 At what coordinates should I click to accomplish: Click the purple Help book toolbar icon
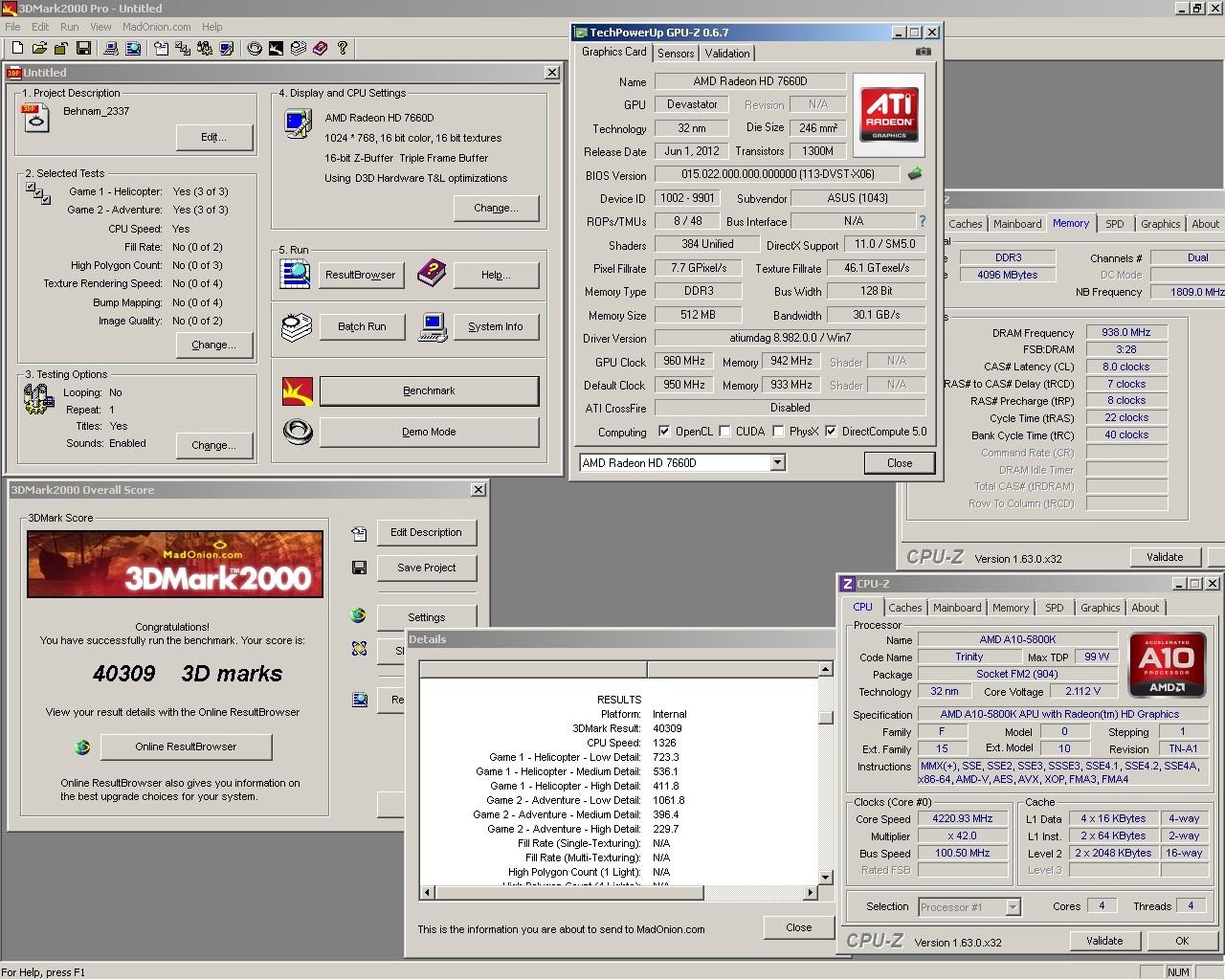(x=320, y=48)
